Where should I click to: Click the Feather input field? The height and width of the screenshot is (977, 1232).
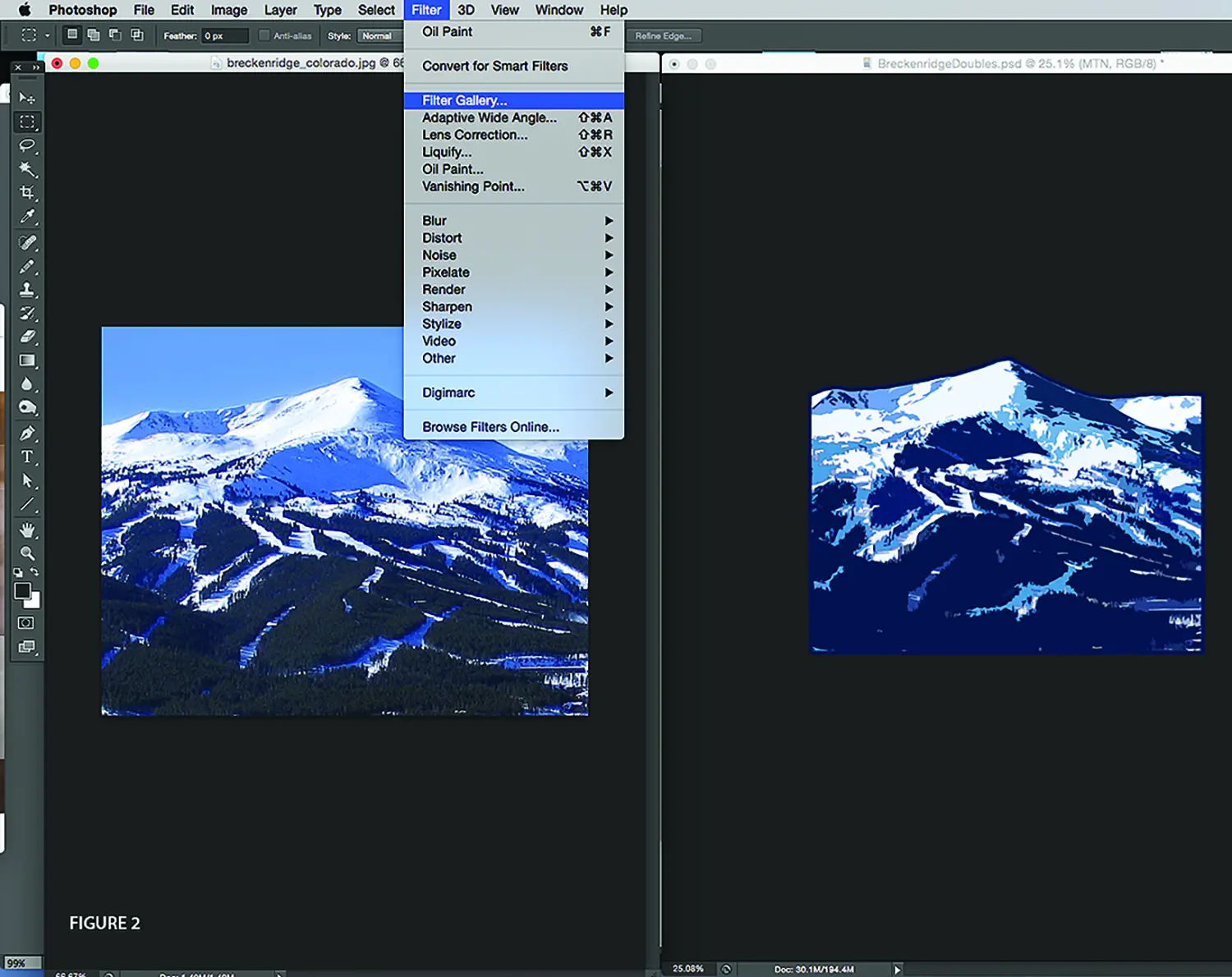(224, 36)
